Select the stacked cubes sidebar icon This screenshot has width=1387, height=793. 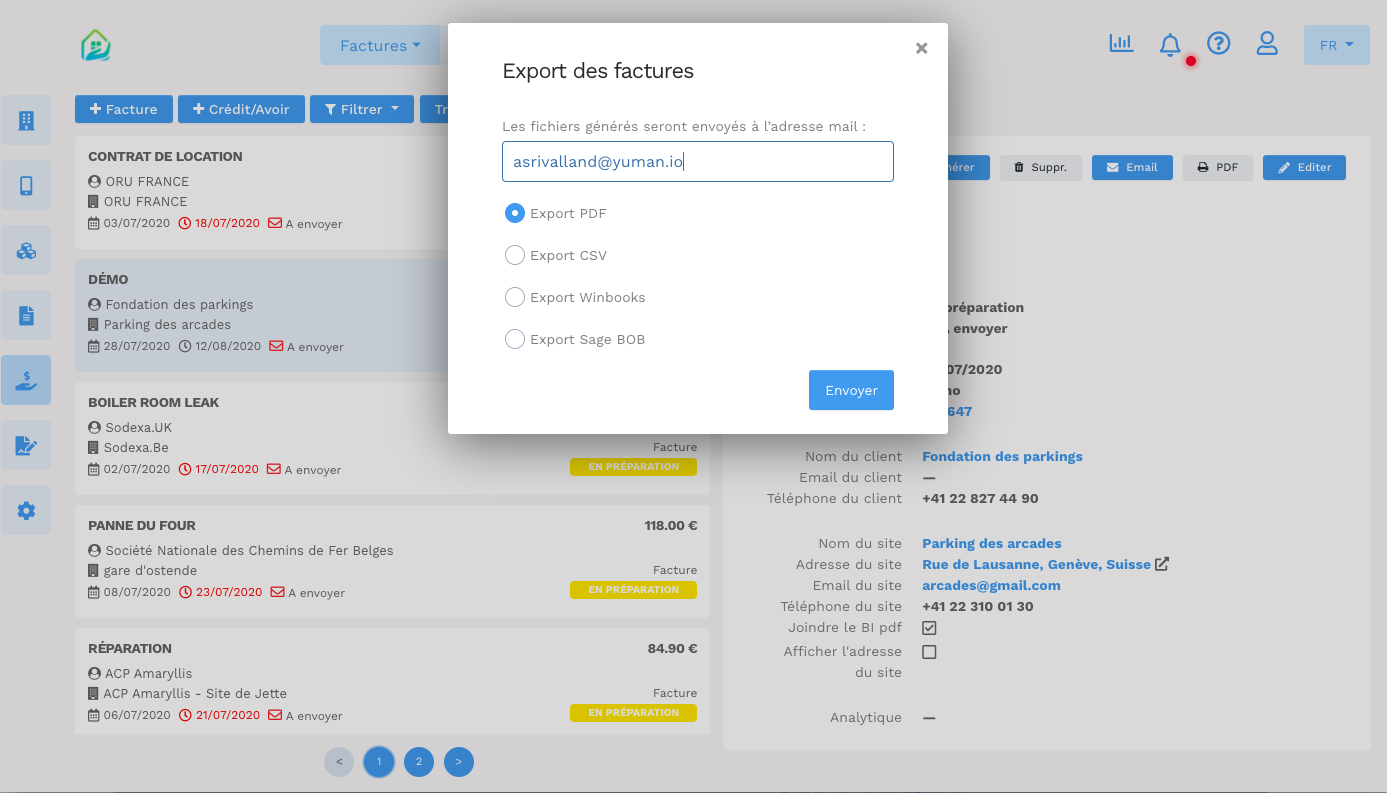pos(26,250)
